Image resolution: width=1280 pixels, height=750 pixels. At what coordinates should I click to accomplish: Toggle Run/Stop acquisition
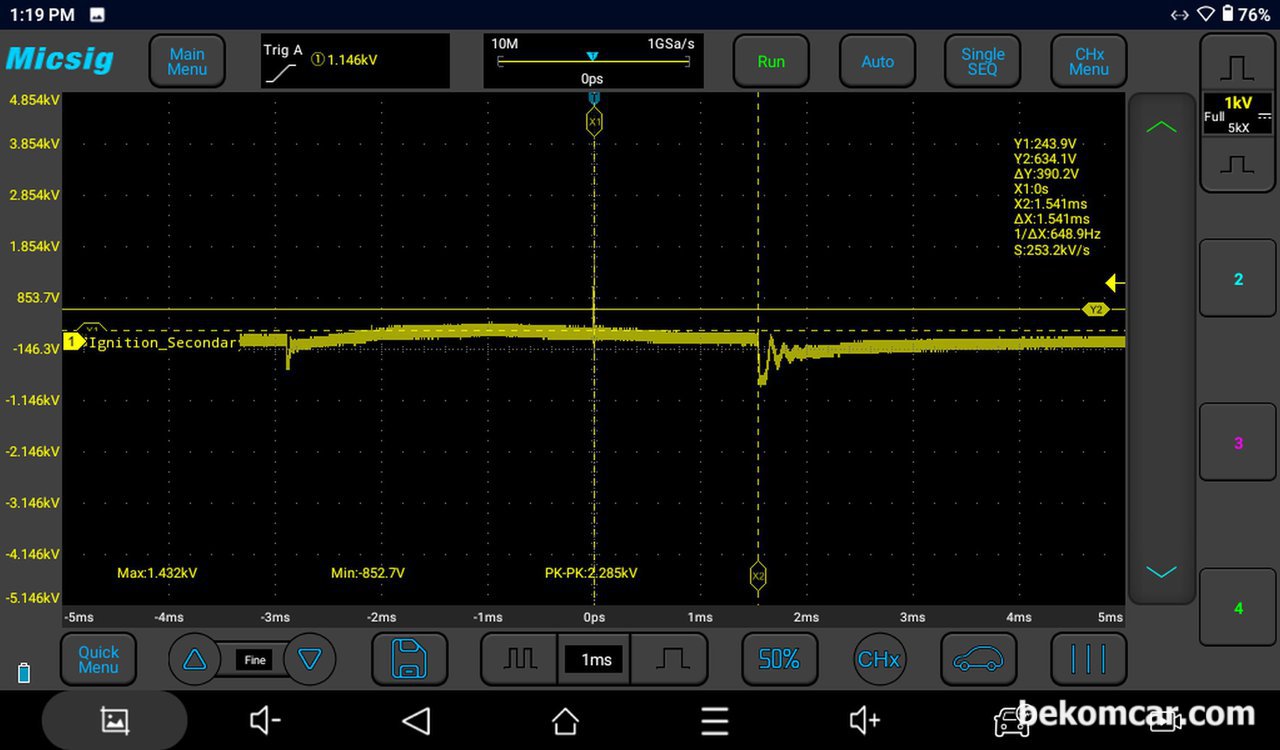(x=771, y=62)
